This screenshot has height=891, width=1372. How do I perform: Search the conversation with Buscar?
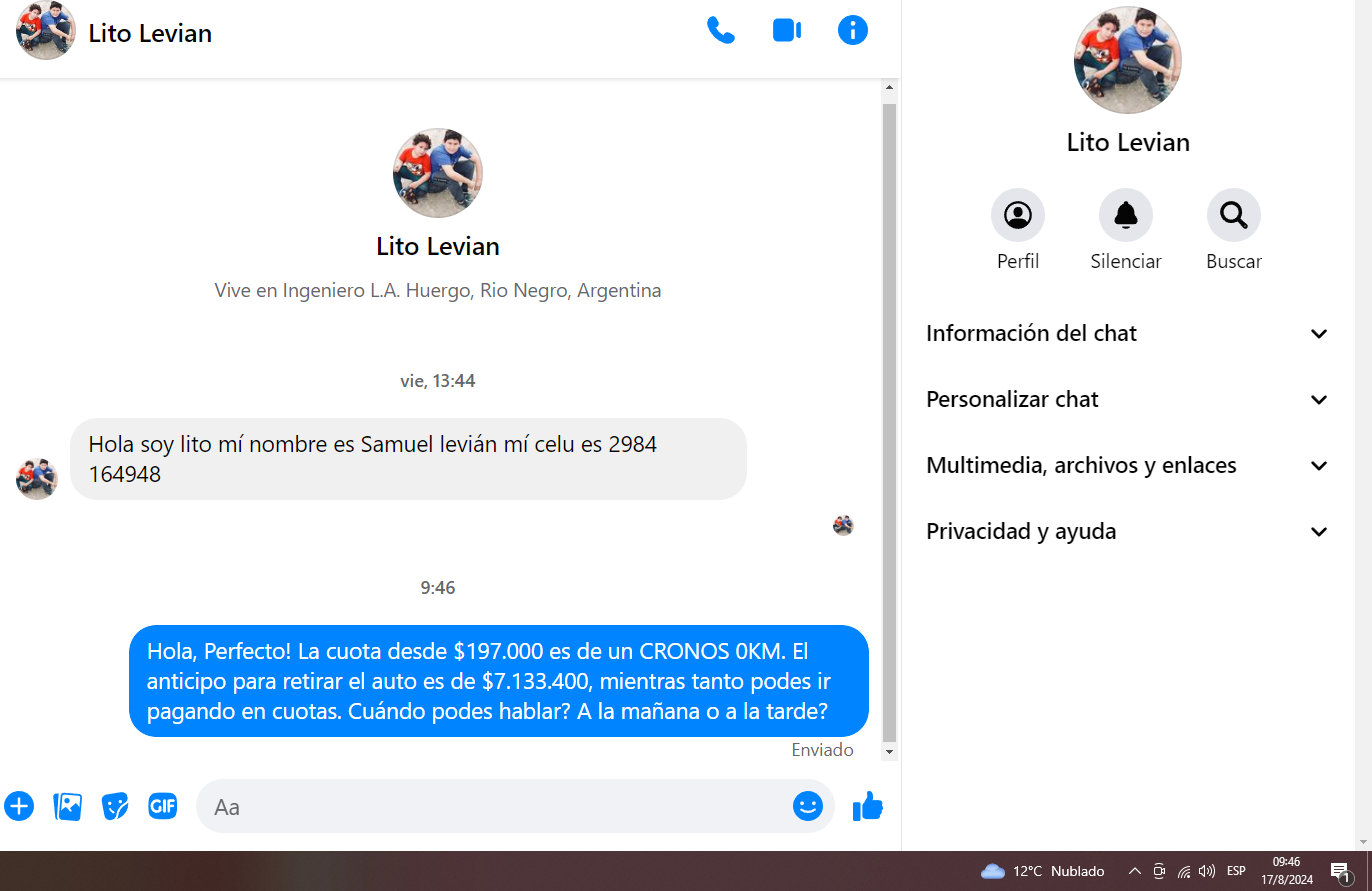click(1234, 215)
